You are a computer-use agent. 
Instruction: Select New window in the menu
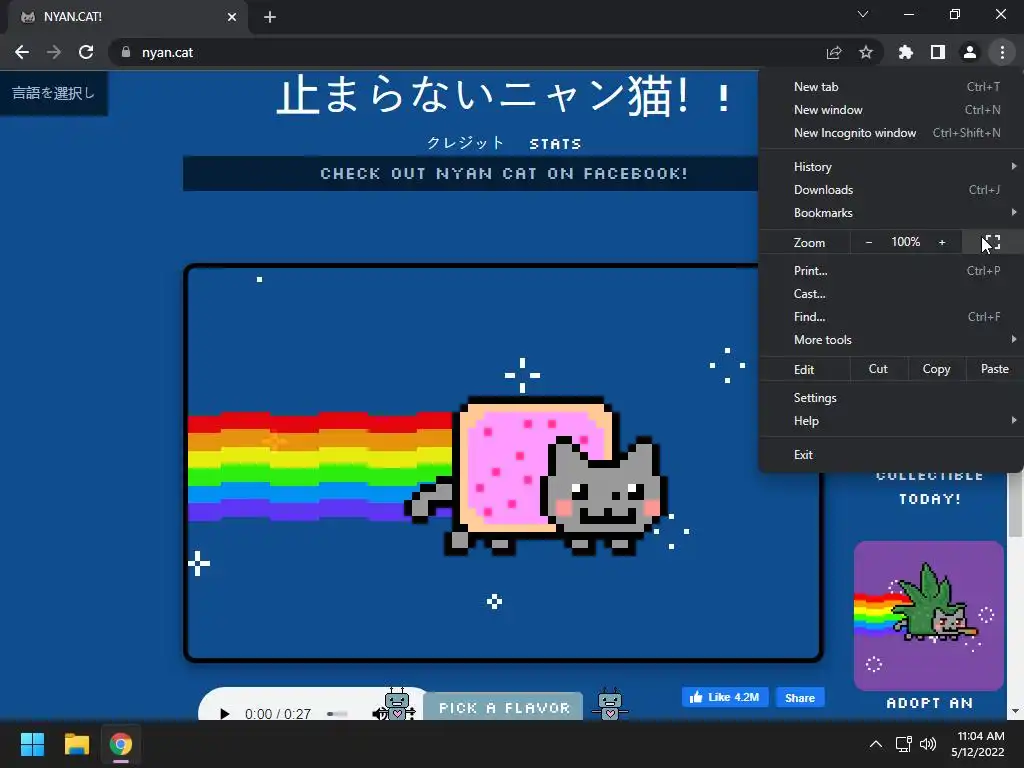891,110
